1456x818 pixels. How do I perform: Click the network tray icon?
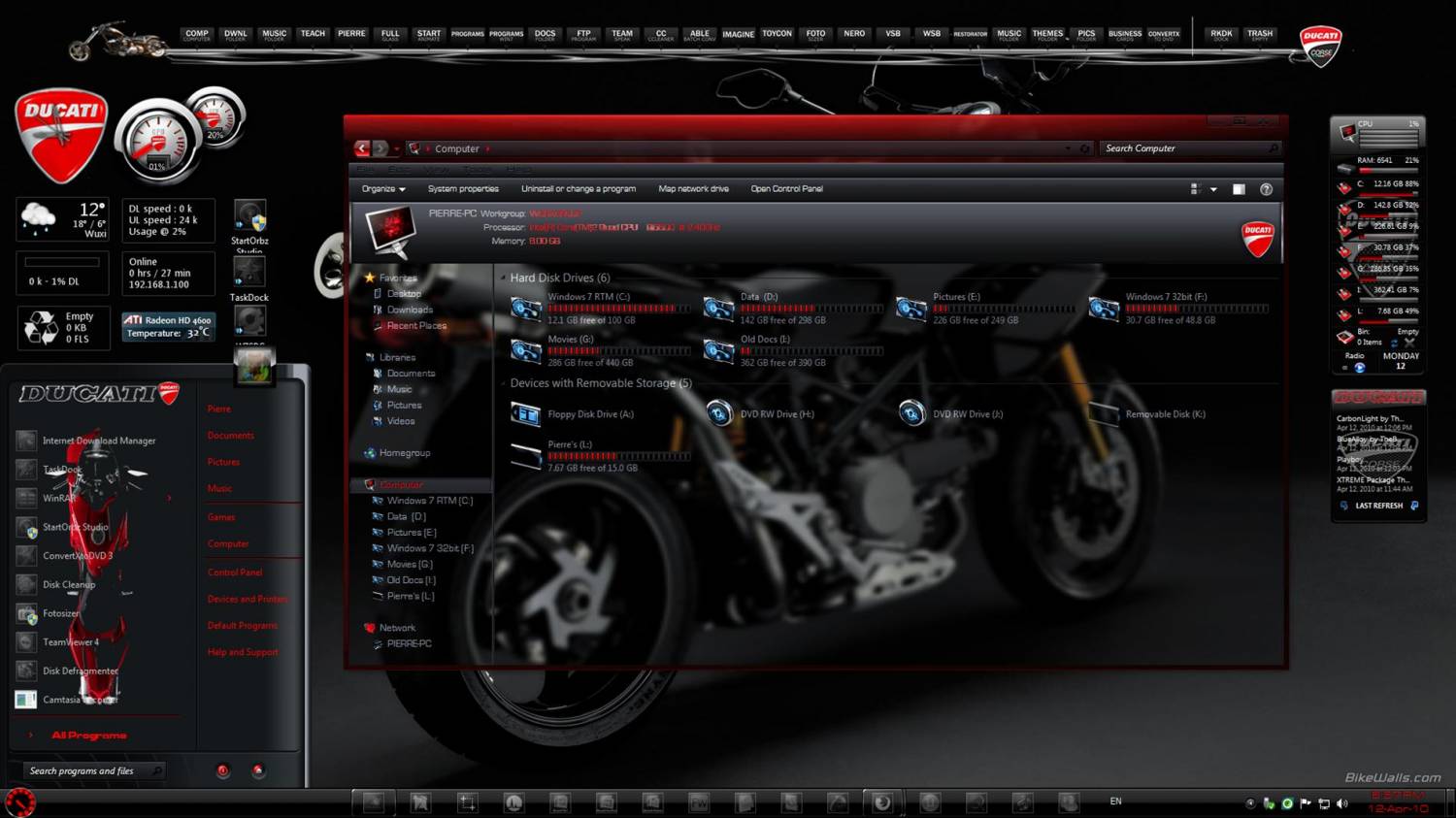pyautogui.click(x=1324, y=803)
